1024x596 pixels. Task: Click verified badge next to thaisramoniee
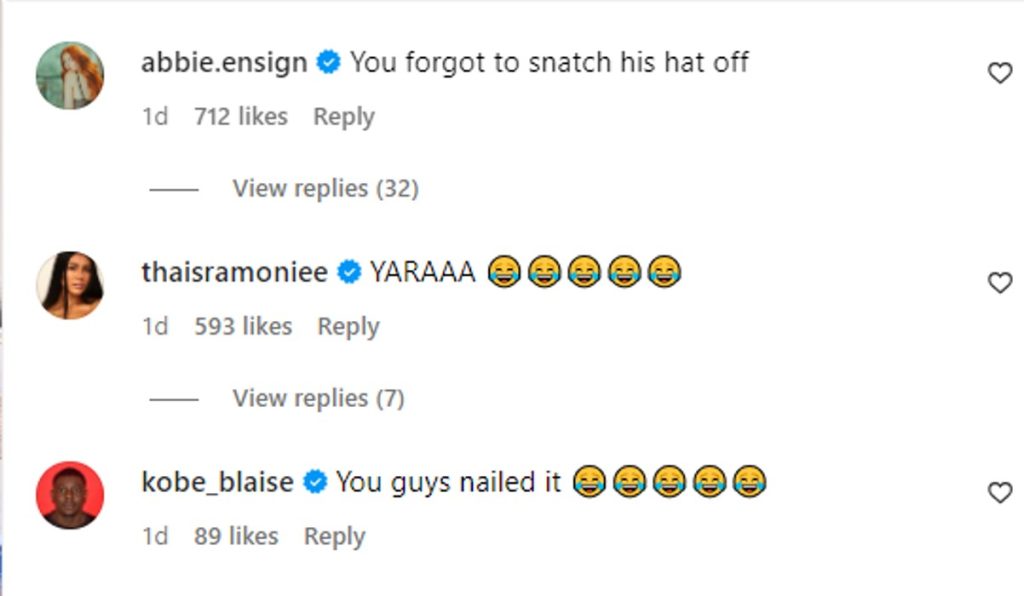point(349,272)
